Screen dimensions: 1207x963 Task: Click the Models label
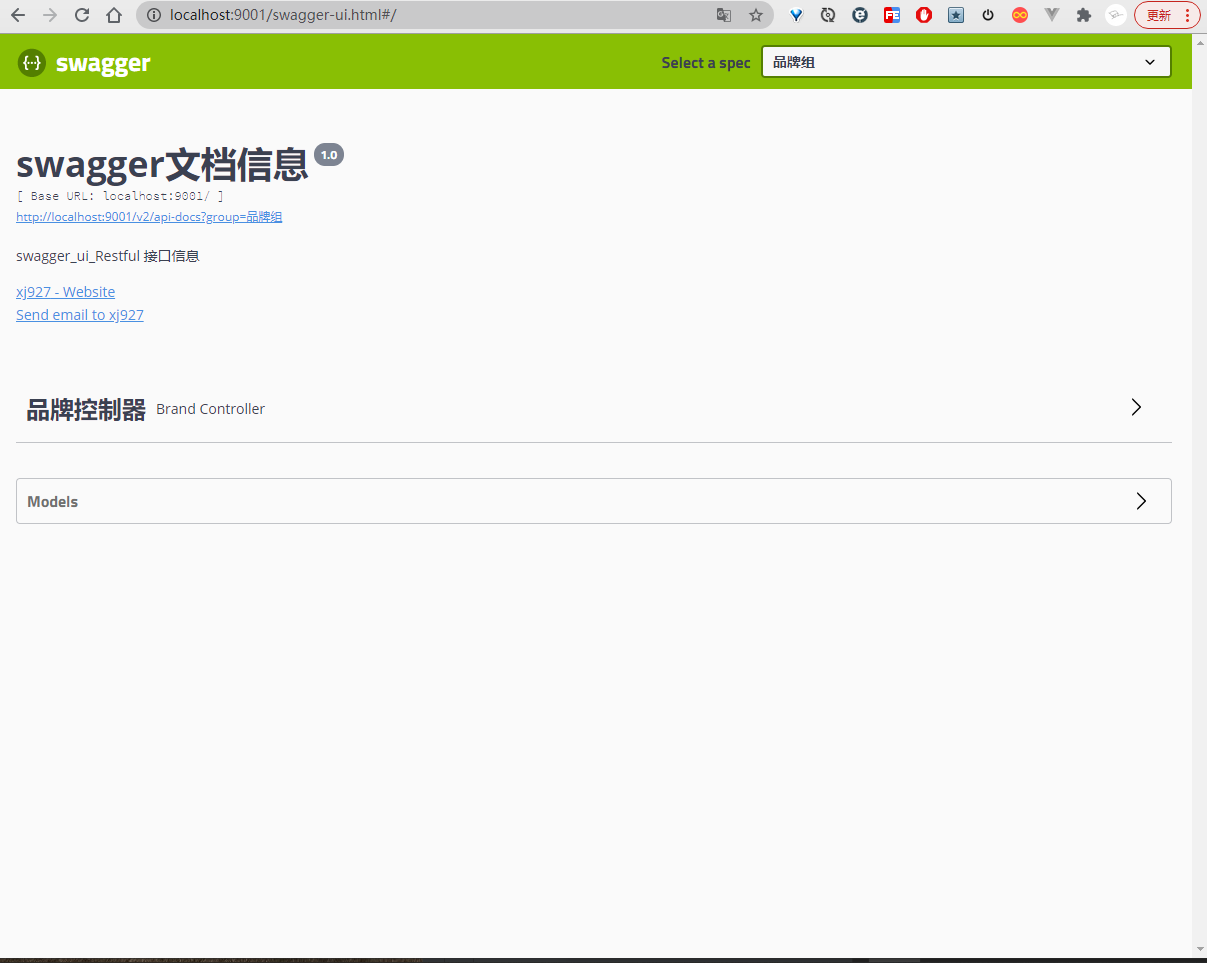pos(53,502)
